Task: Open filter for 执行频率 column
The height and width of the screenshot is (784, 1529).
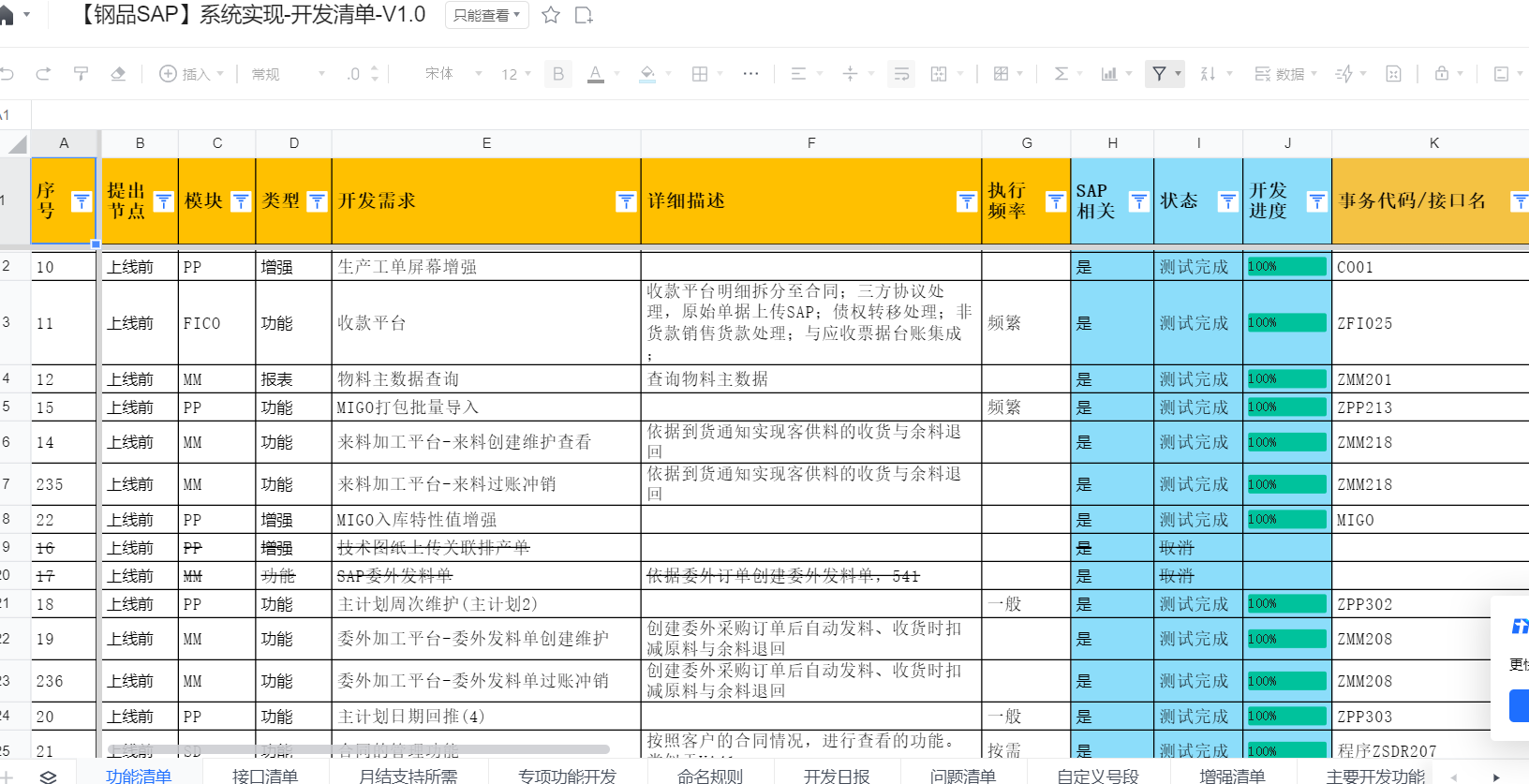Action: (1056, 201)
